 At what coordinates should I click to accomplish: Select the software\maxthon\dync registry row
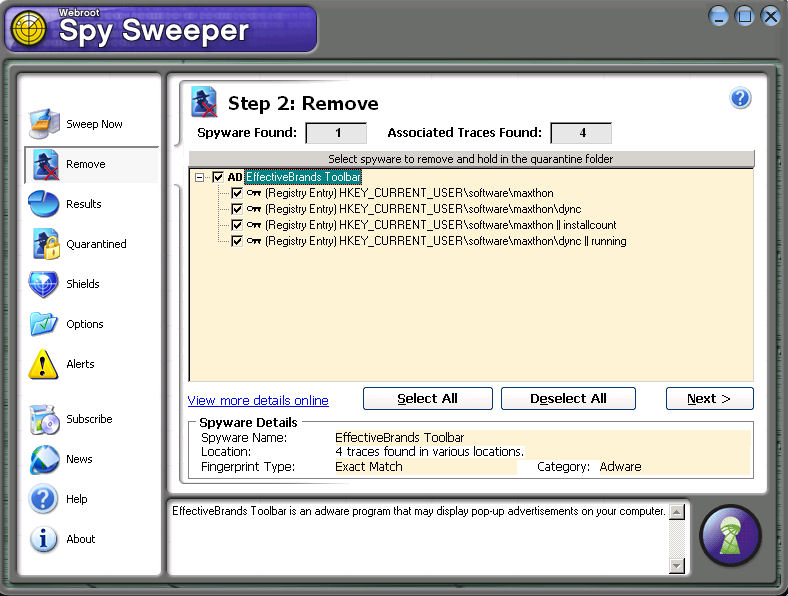pyautogui.click(x=423, y=209)
